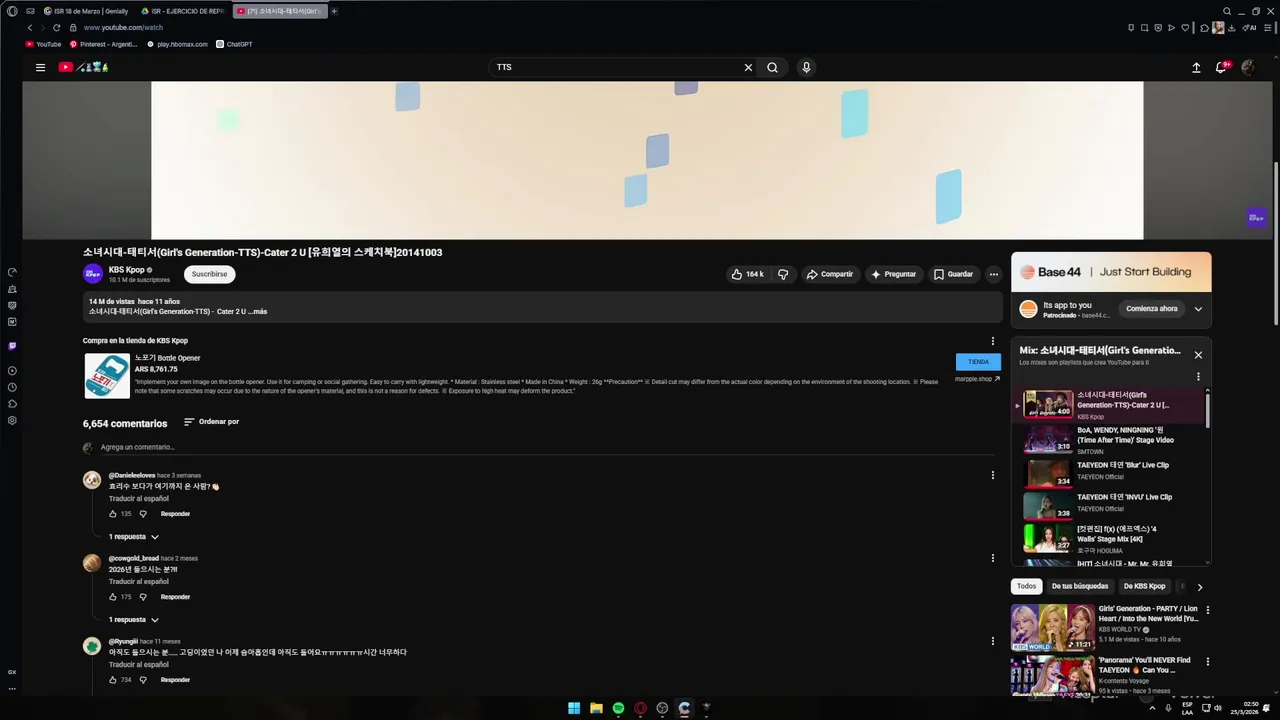Expand 1 respuesta under @cowgold_bread comment
Viewport: 1280px width, 720px height.
[x=133, y=620]
